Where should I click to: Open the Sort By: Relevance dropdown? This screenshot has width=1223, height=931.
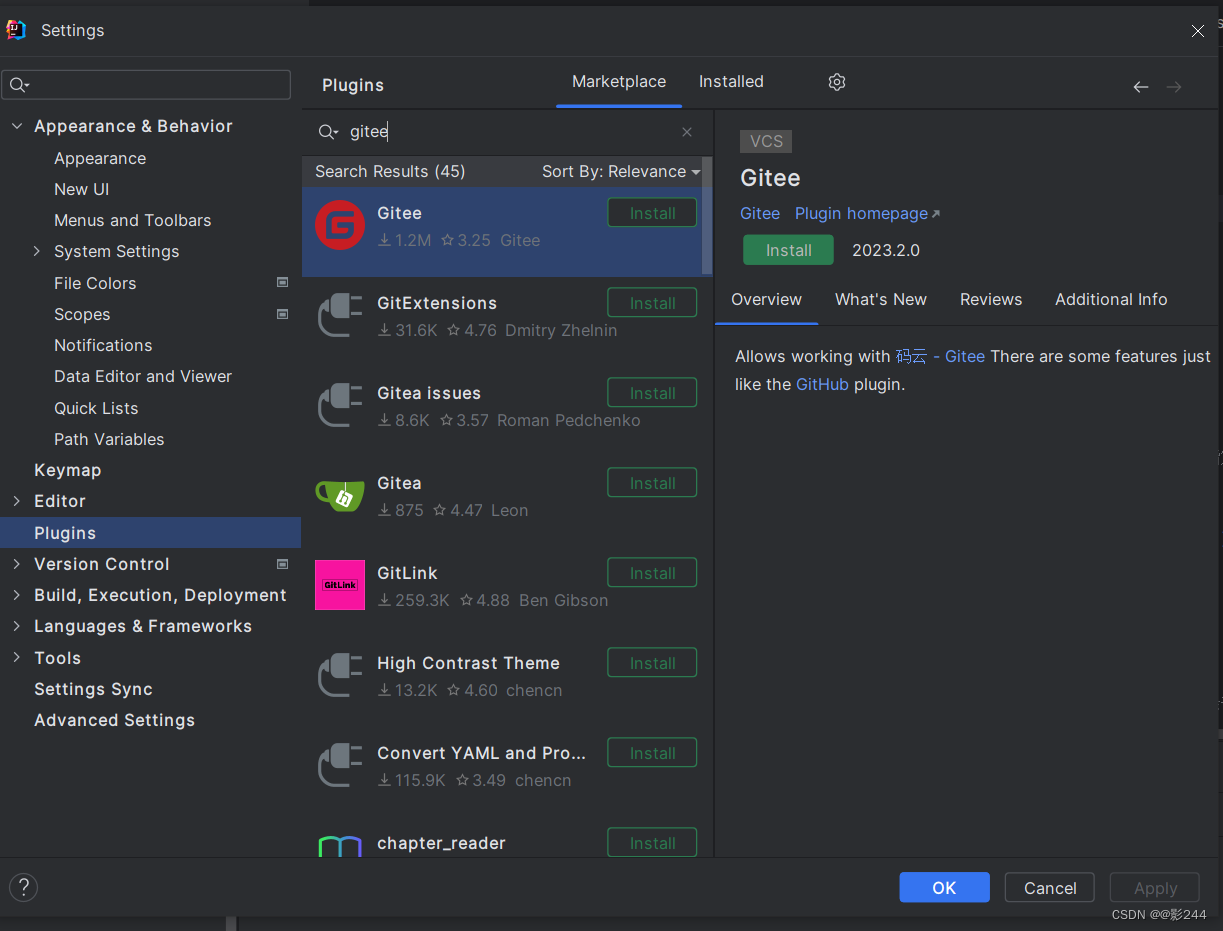point(621,172)
